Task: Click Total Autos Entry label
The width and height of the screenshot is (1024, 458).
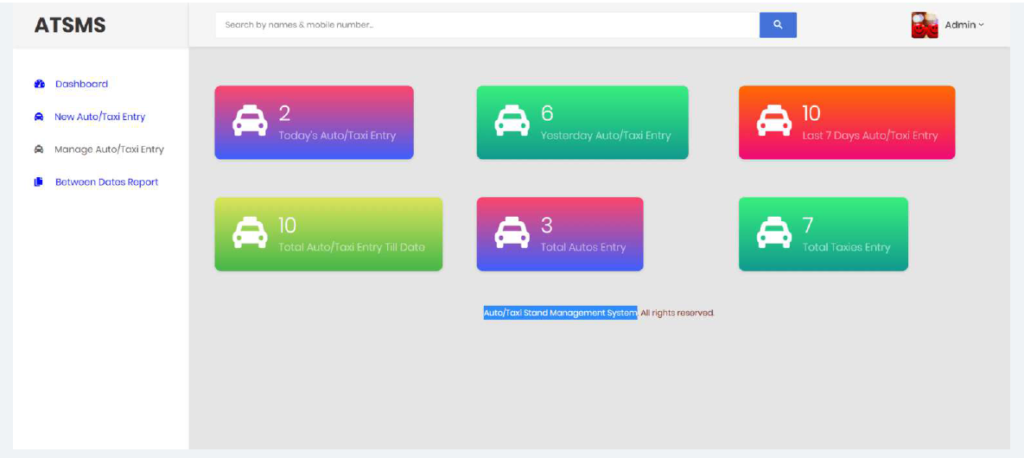Action: point(583,248)
